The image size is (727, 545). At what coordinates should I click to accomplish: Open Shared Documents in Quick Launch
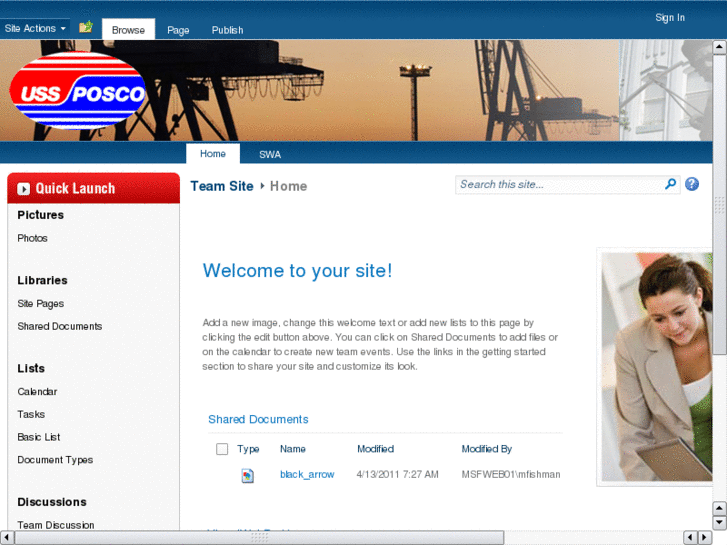[x=60, y=326]
